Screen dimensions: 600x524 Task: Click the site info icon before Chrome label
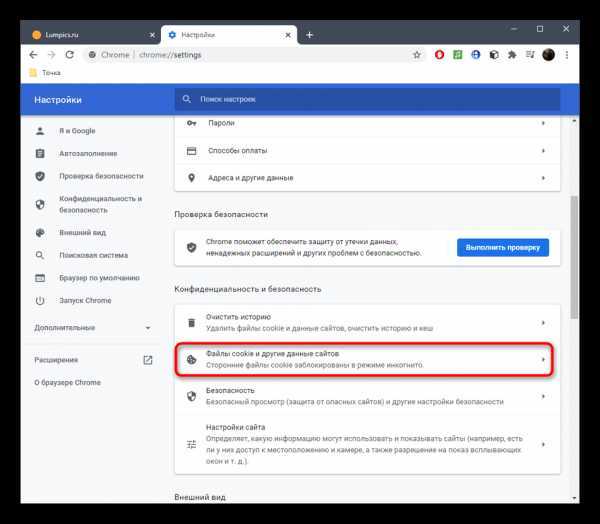(92, 55)
